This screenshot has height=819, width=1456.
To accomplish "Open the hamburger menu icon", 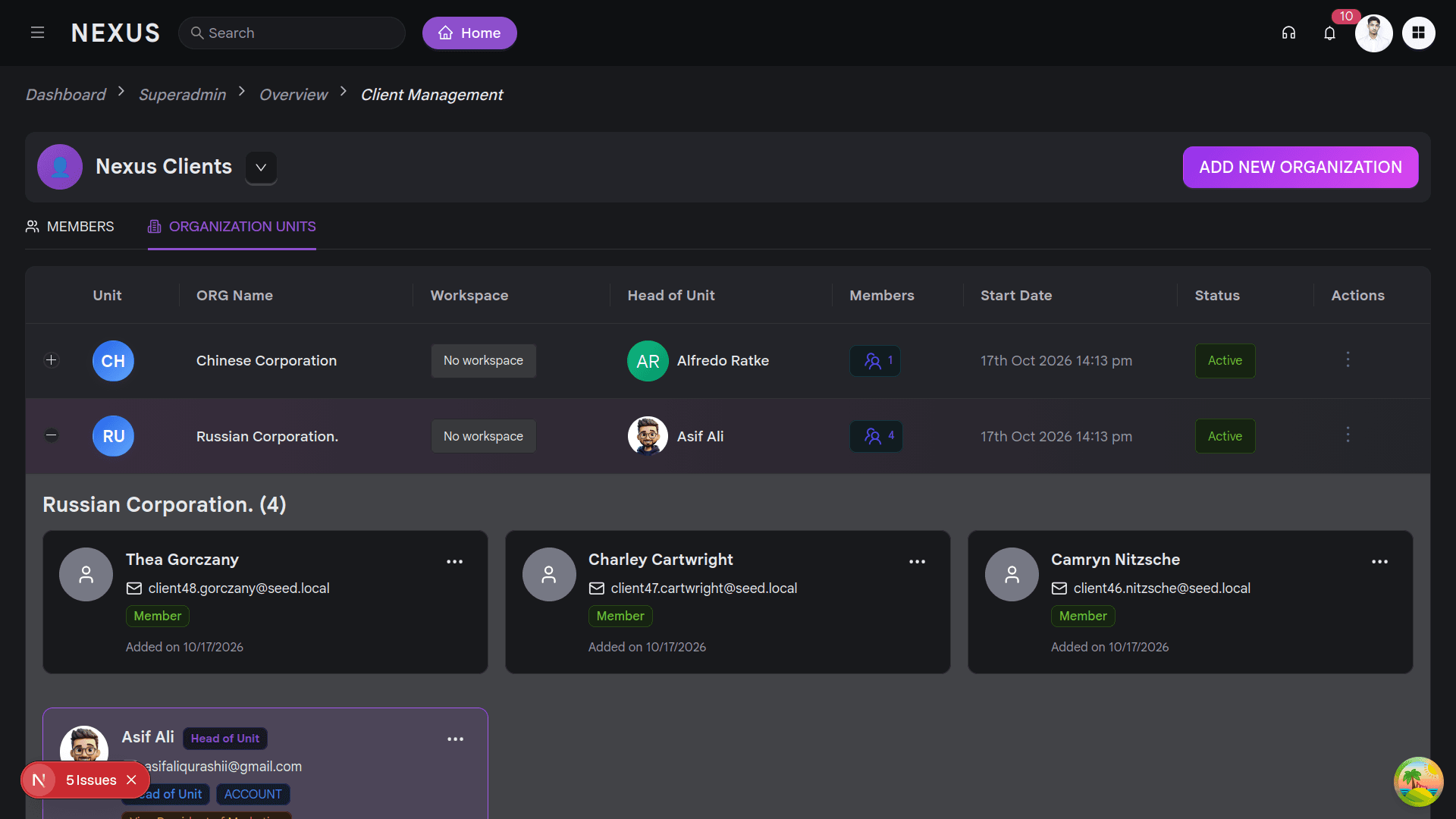I will tap(37, 33).
